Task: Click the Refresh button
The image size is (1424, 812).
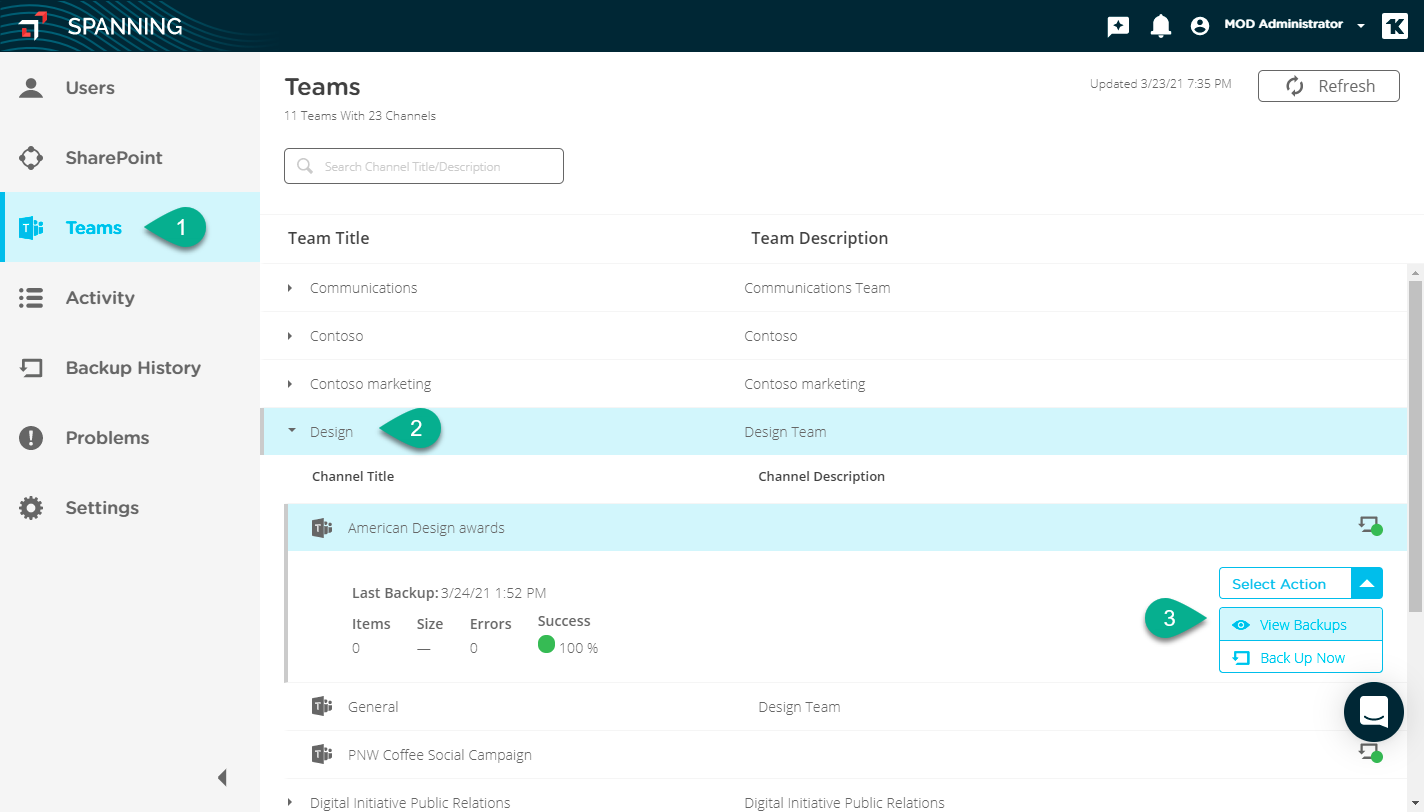Action: pyautogui.click(x=1328, y=86)
